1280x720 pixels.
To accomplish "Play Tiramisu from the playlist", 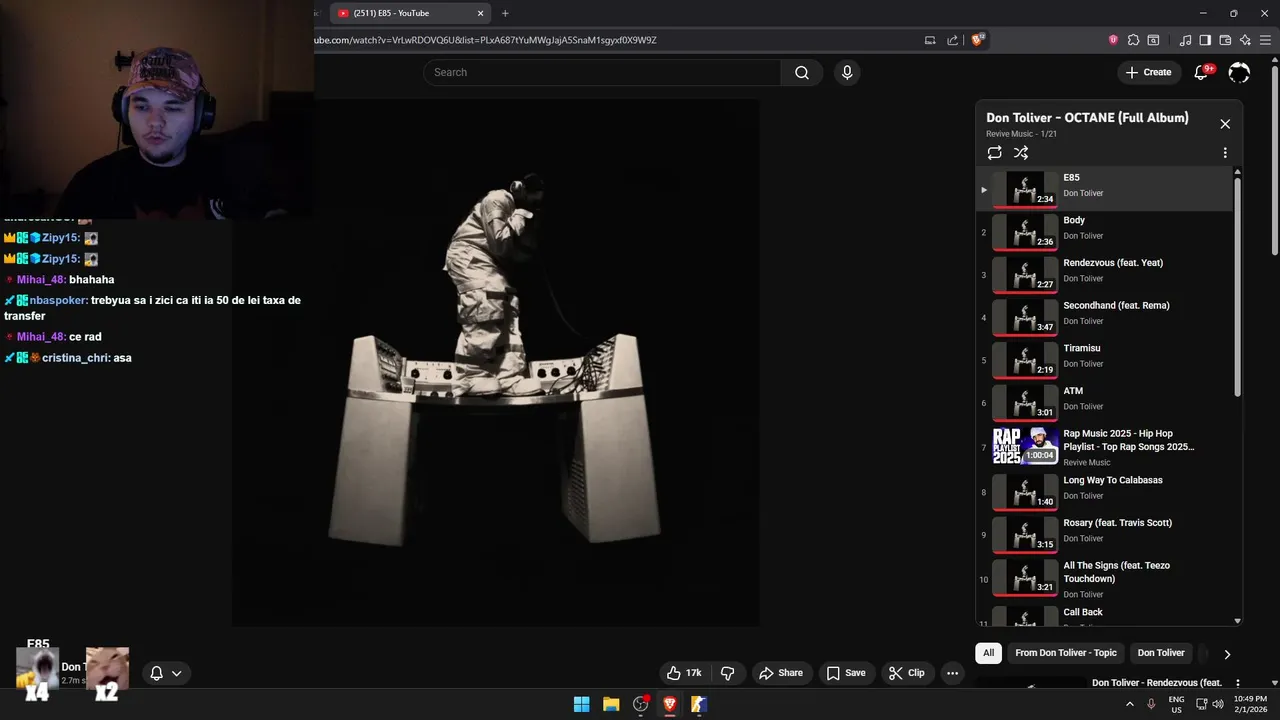I will 1105,360.
